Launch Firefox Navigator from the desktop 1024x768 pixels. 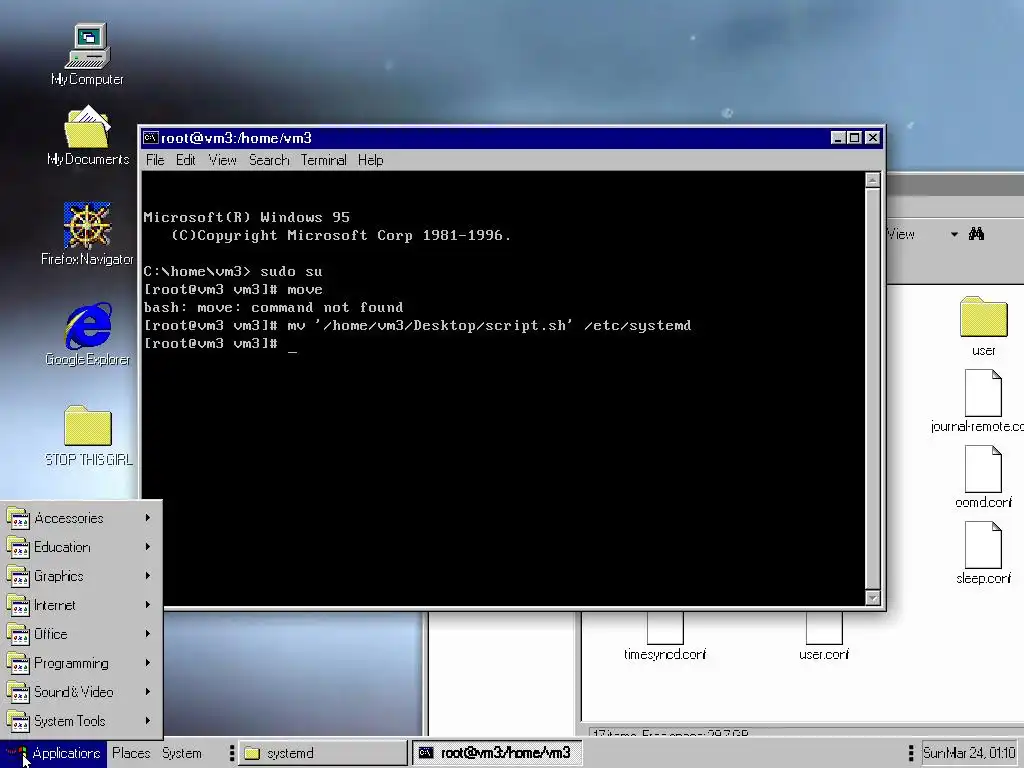point(87,234)
